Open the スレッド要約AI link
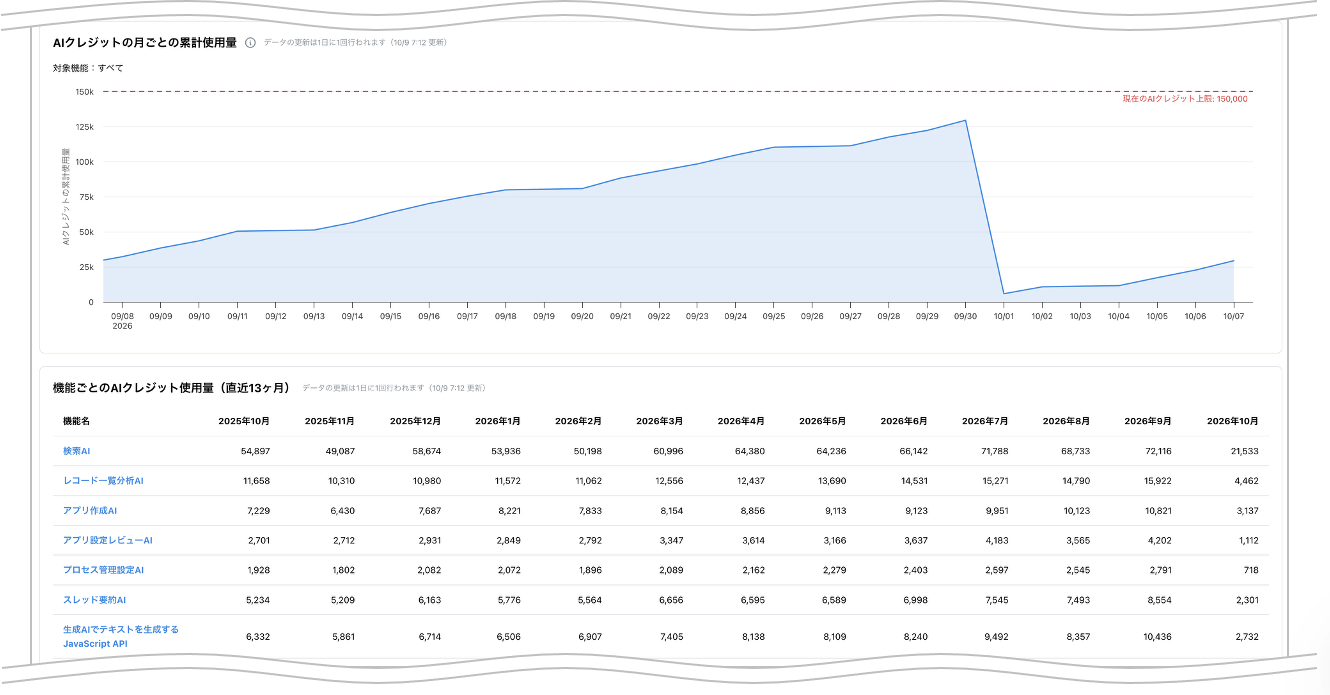 tap(95, 600)
